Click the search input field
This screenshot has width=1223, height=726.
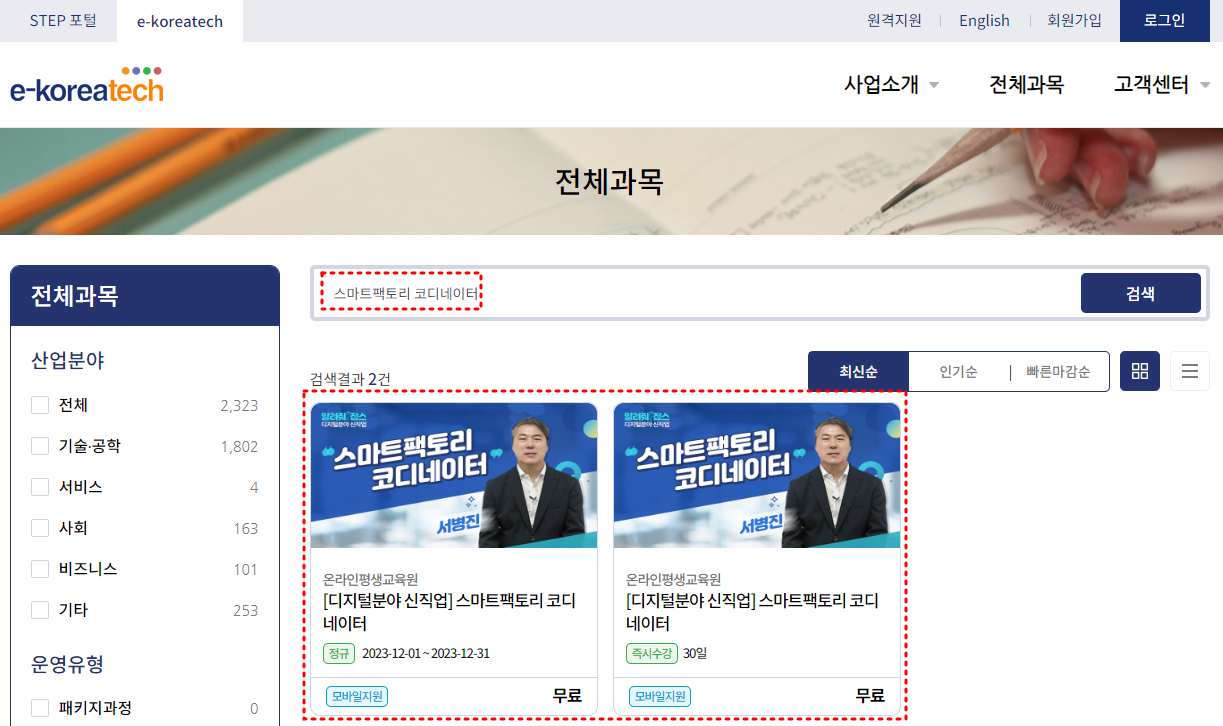click(x=695, y=293)
